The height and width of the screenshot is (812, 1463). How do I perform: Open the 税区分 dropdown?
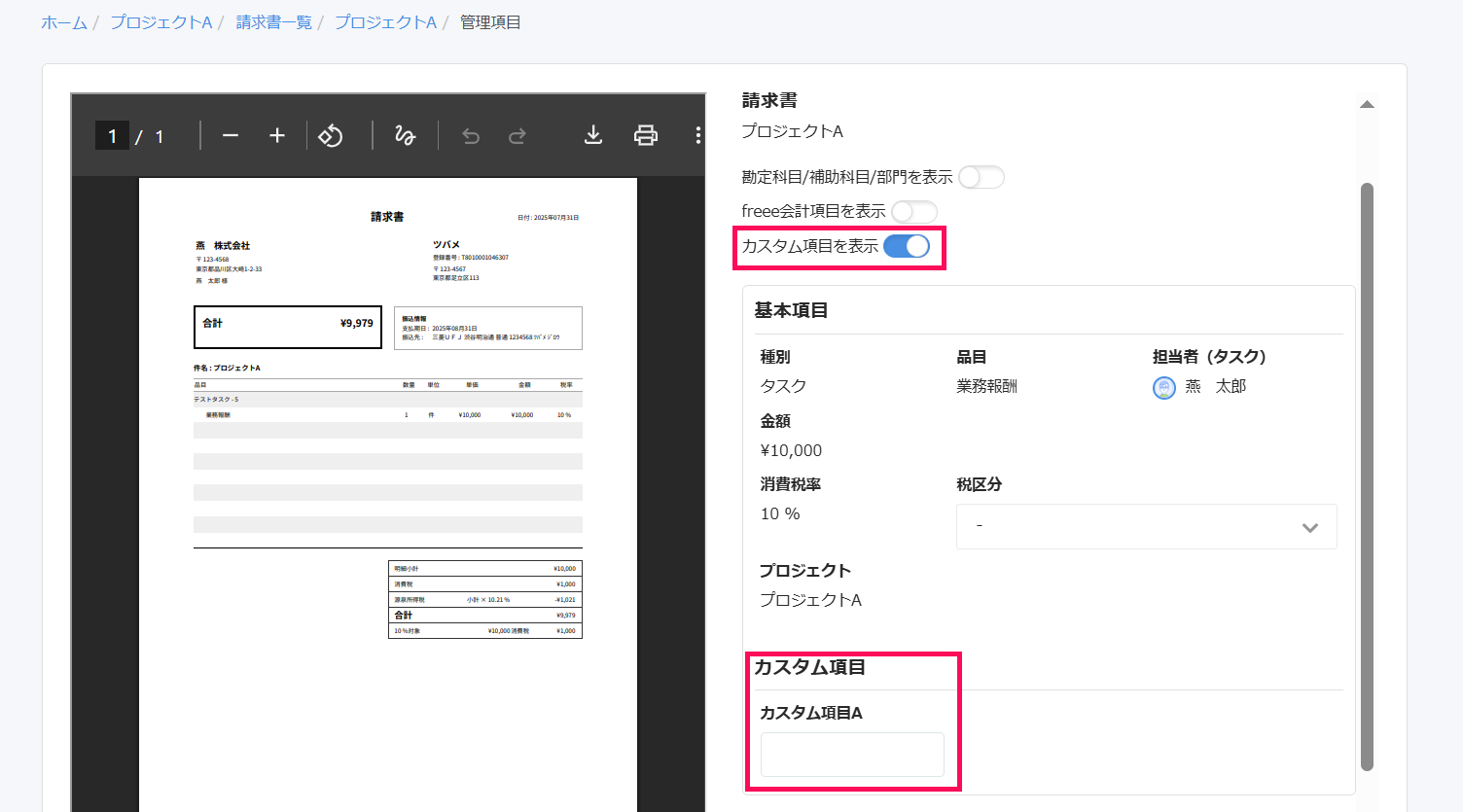point(1146,526)
